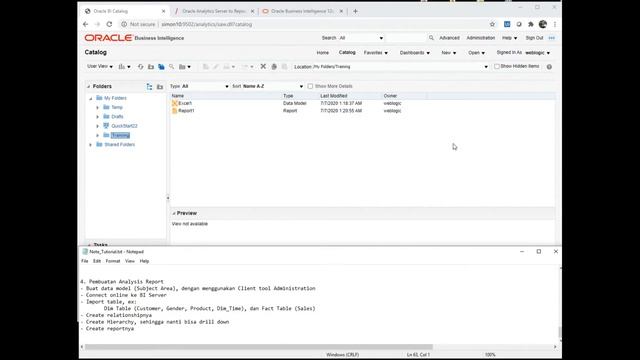Toggle the blue Show Folders pane icon

(161, 67)
